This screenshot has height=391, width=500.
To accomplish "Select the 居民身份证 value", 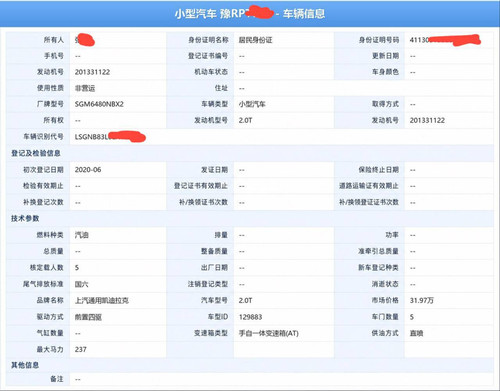I will [255, 40].
